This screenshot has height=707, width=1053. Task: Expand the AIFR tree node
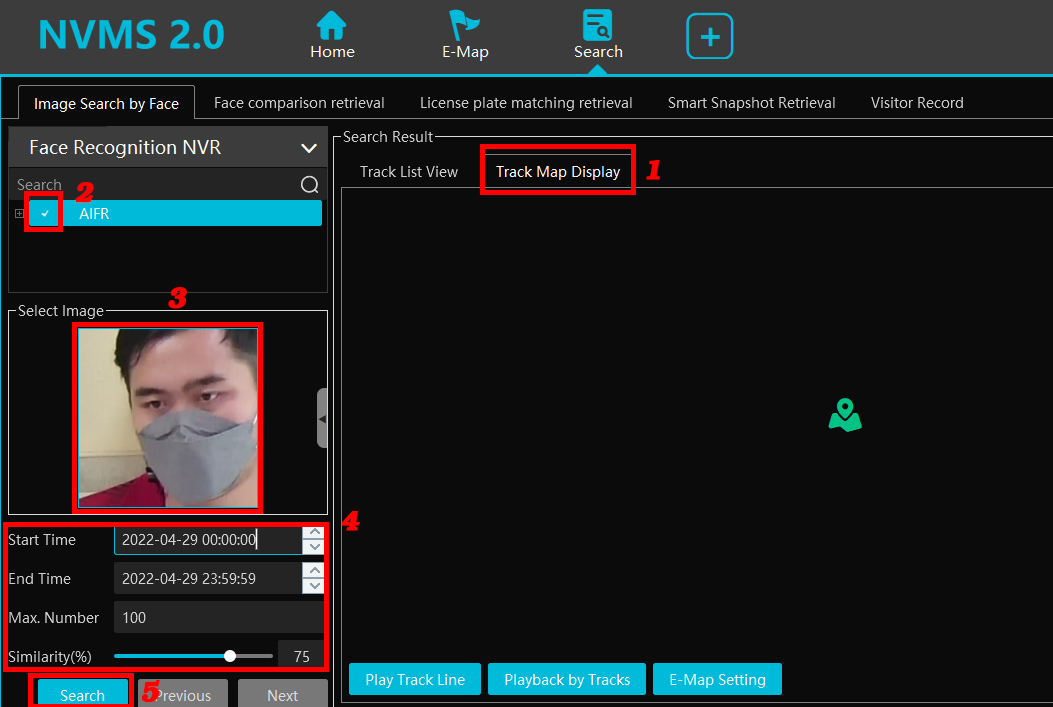[19, 213]
